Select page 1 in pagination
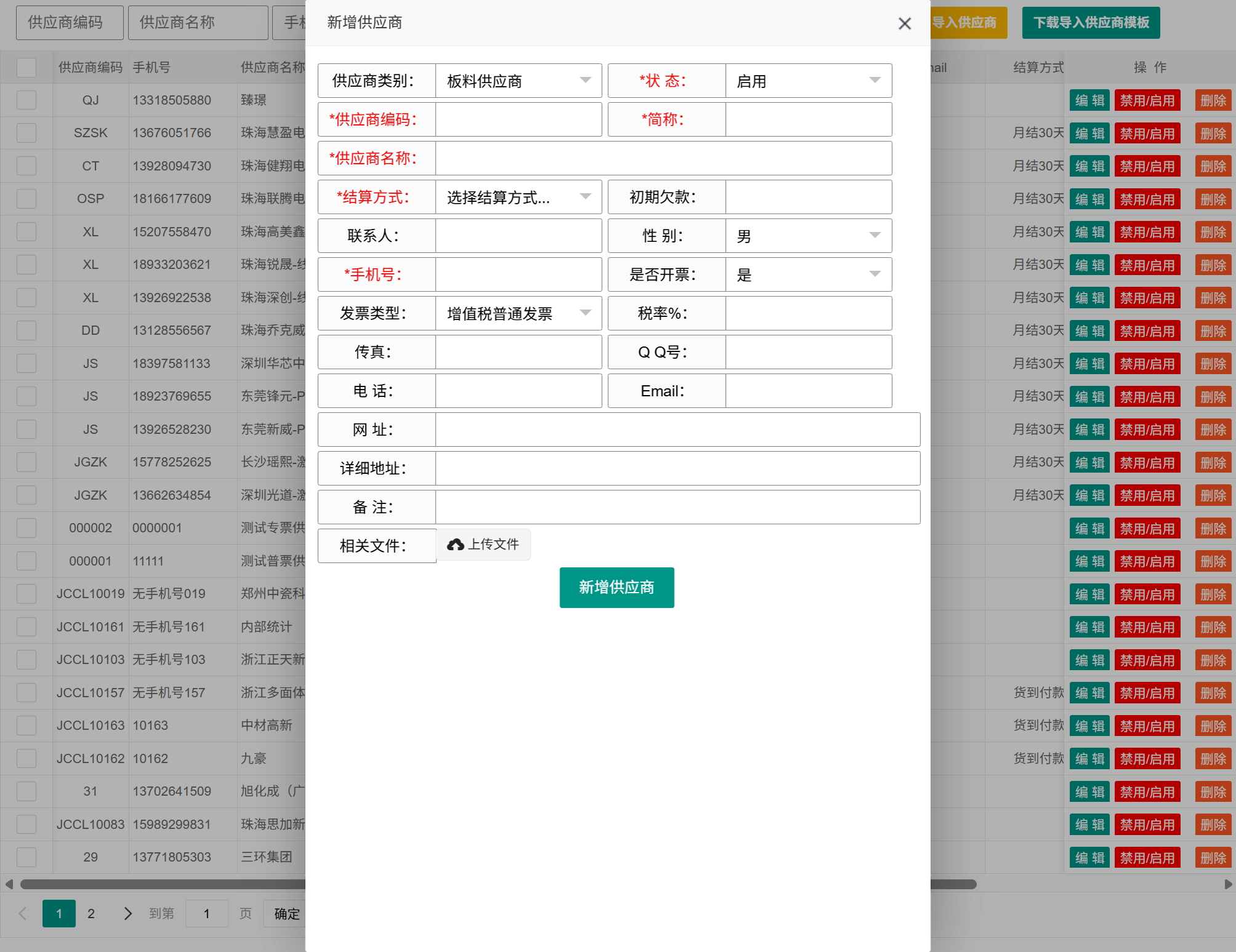The image size is (1236, 952). [x=59, y=913]
